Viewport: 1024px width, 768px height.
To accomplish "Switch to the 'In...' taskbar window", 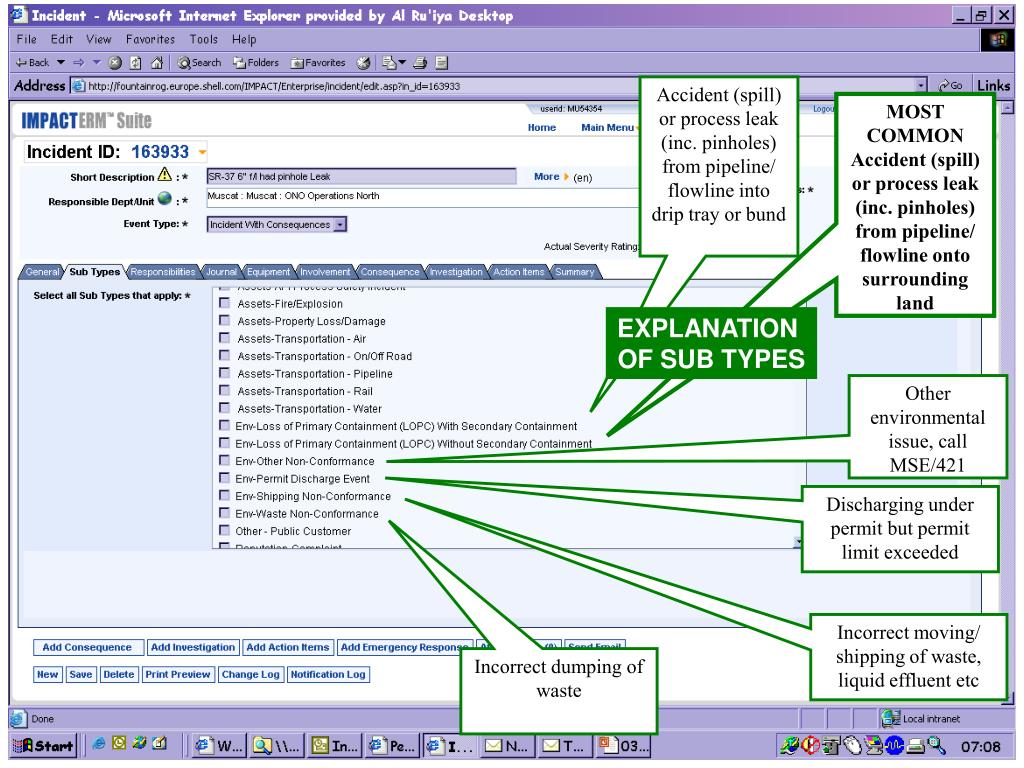I will (x=334, y=745).
